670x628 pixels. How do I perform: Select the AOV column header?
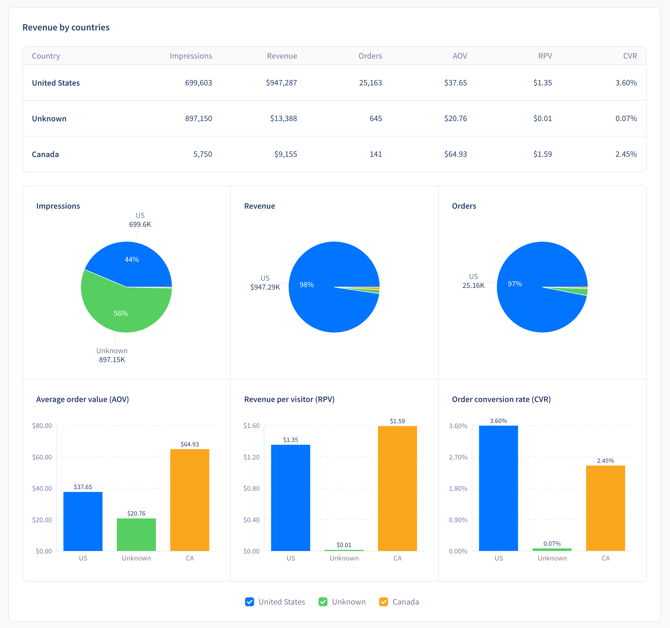click(x=460, y=56)
